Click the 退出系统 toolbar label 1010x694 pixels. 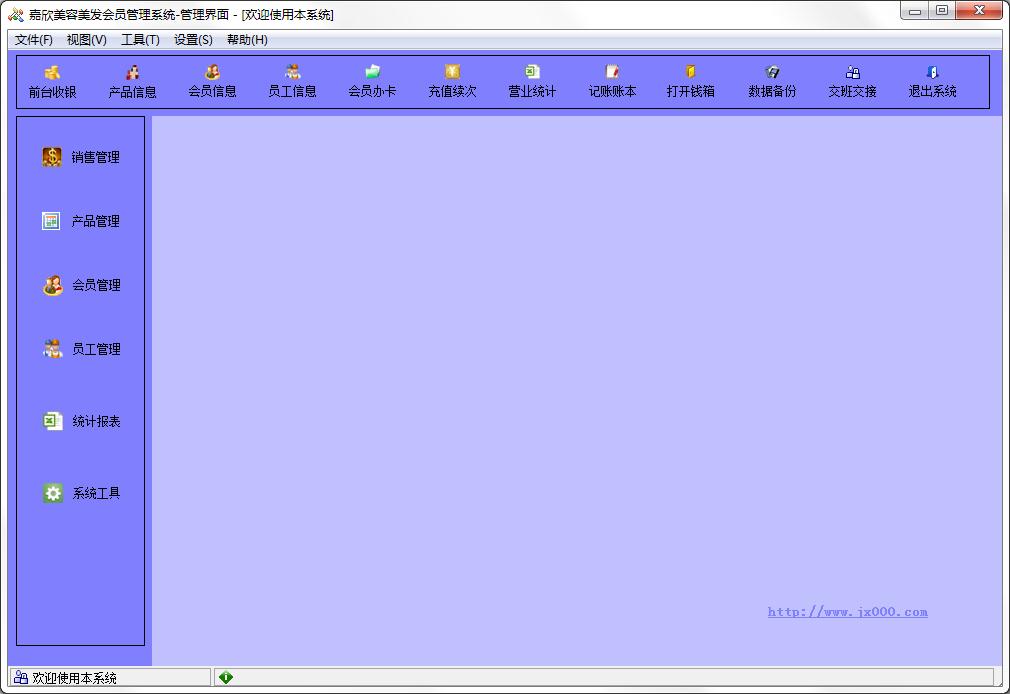click(x=932, y=92)
